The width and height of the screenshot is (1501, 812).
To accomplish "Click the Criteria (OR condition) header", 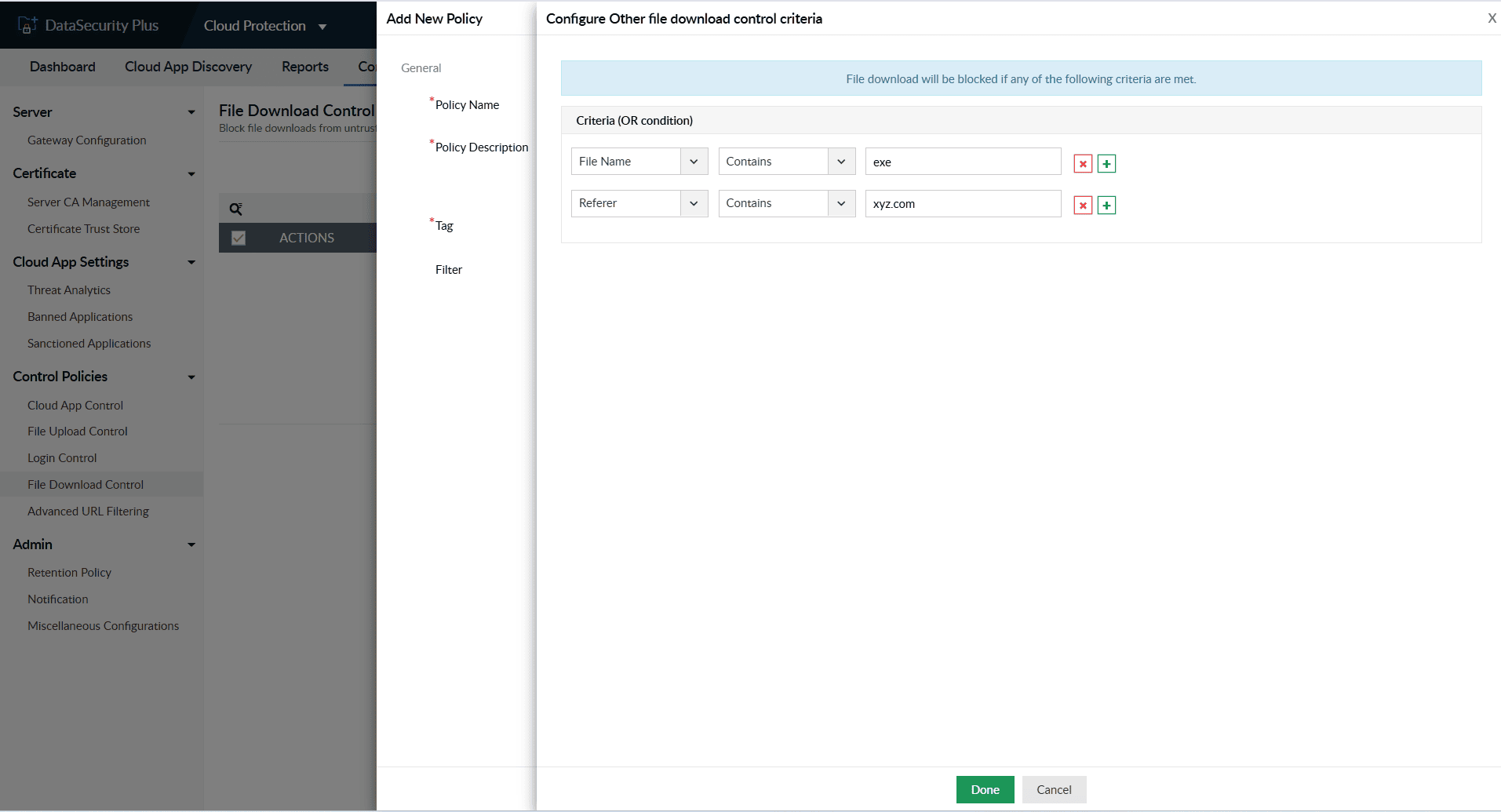I will tap(634, 121).
